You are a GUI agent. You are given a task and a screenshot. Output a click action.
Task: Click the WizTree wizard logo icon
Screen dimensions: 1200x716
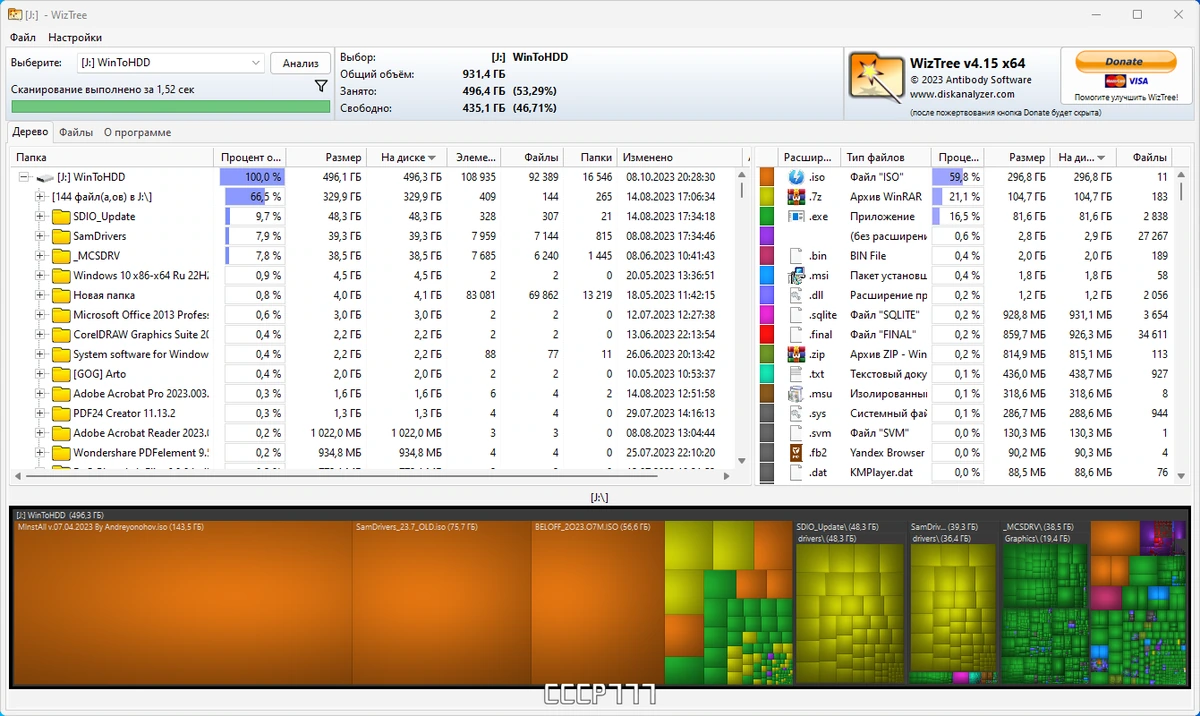[876, 77]
